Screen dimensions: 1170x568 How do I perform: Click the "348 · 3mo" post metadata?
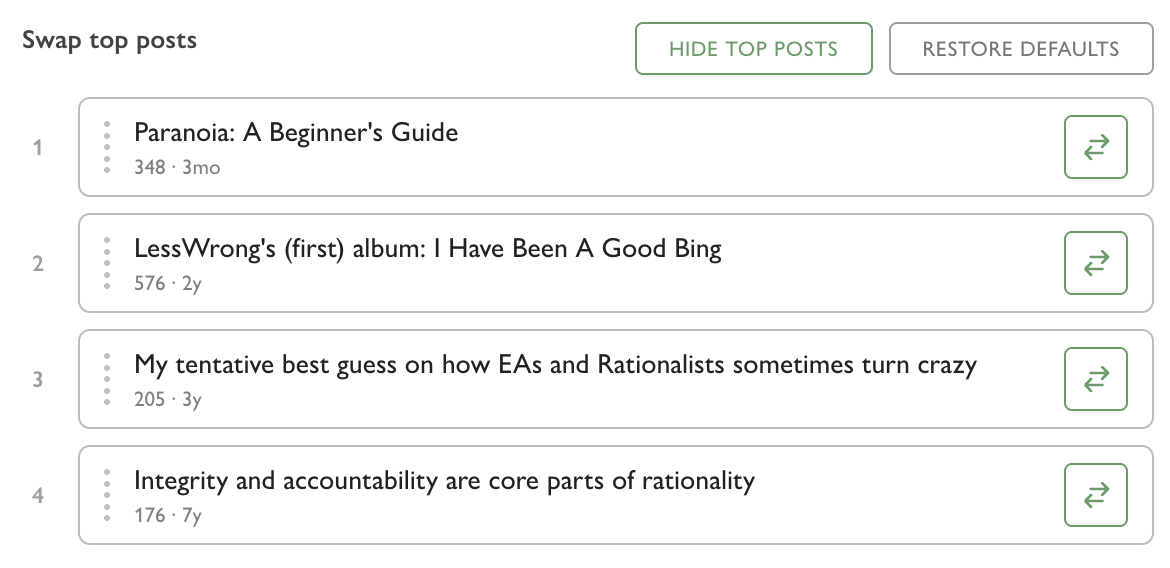tap(177, 168)
